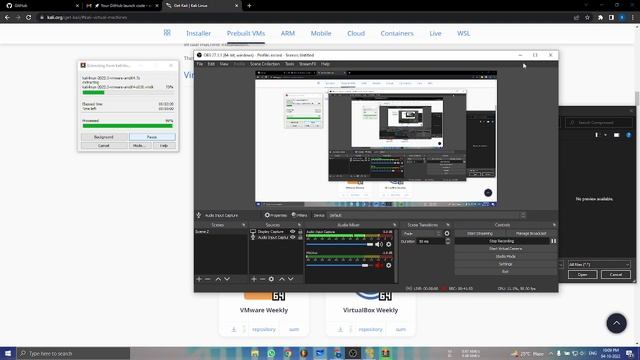
Task: Click Start Streaming in OBS Controls
Action: coord(480,233)
